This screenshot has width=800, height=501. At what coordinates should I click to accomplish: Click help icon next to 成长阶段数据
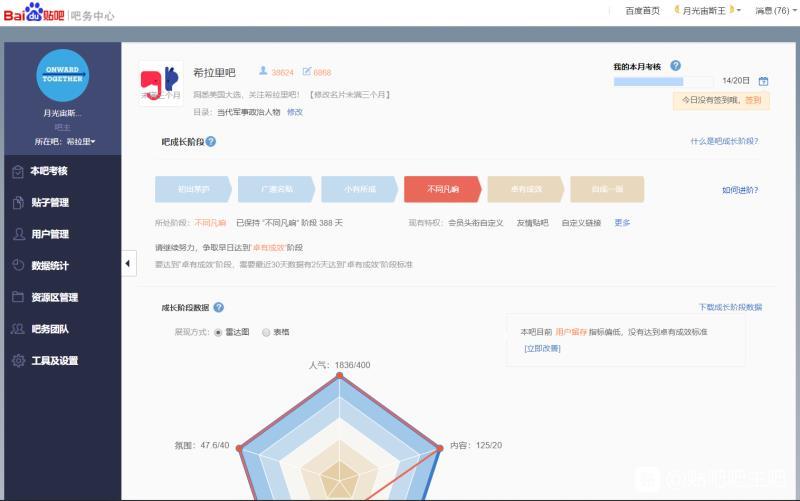[x=218, y=308]
